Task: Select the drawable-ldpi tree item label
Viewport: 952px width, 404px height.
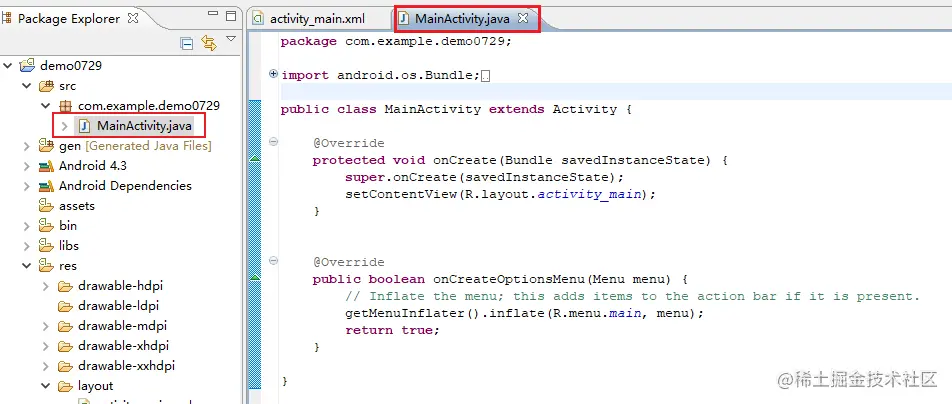Action: (118, 306)
